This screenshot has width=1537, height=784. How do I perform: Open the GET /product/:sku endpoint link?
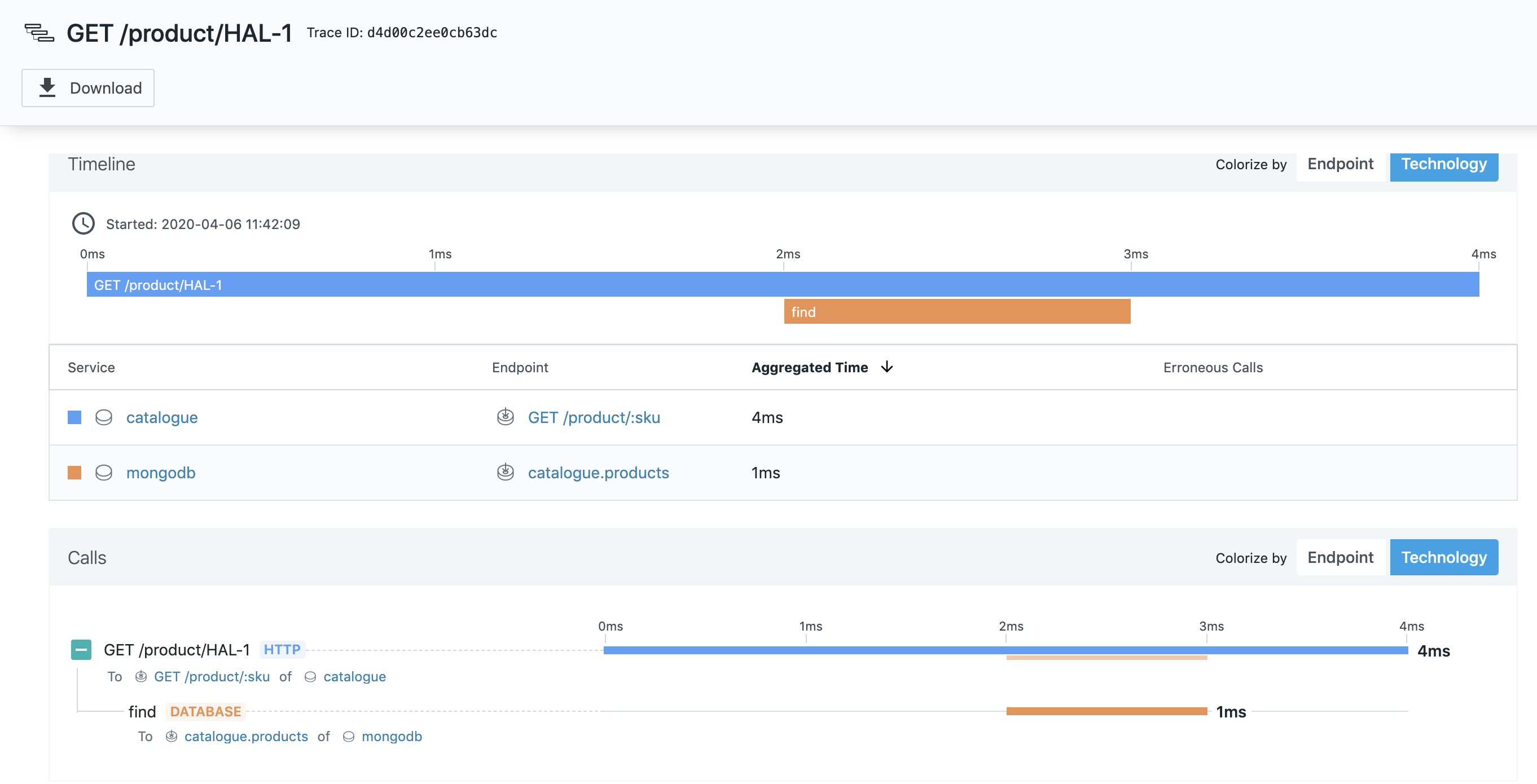(594, 417)
